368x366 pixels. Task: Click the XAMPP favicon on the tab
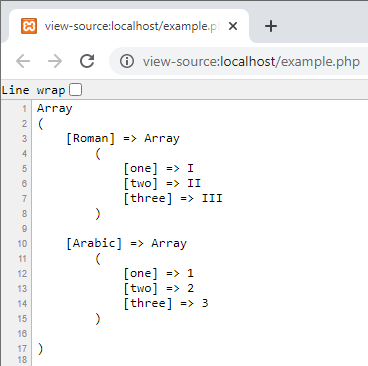[29, 26]
